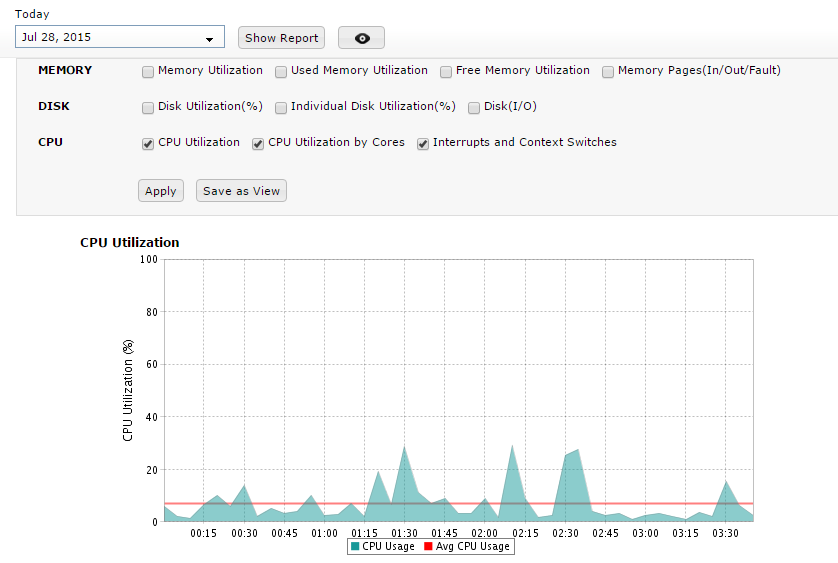Click the Show Report button

point(281,38)
